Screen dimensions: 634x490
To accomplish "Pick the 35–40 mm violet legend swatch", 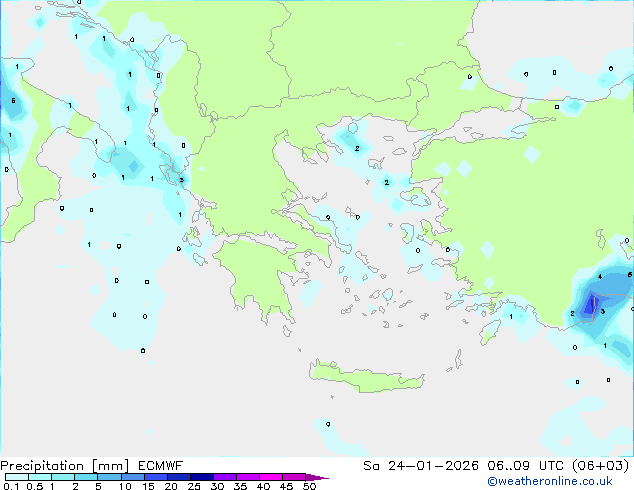I will [x=247, y=477].
